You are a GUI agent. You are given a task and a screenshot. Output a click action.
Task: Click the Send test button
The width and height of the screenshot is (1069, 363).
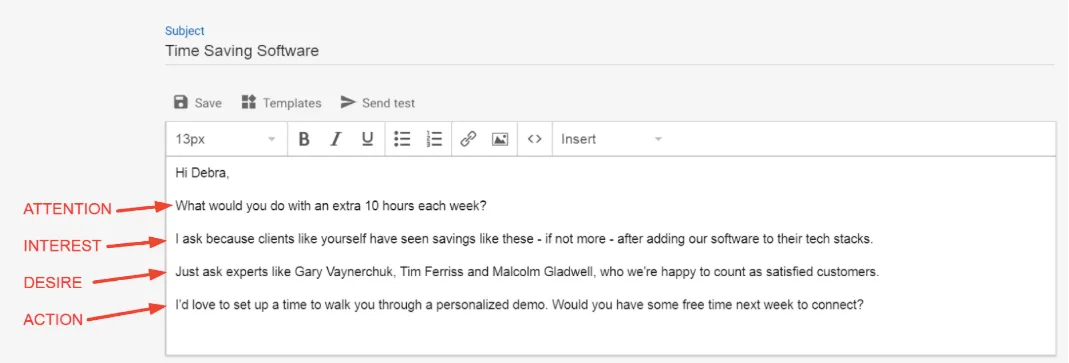tap(378, 103)
